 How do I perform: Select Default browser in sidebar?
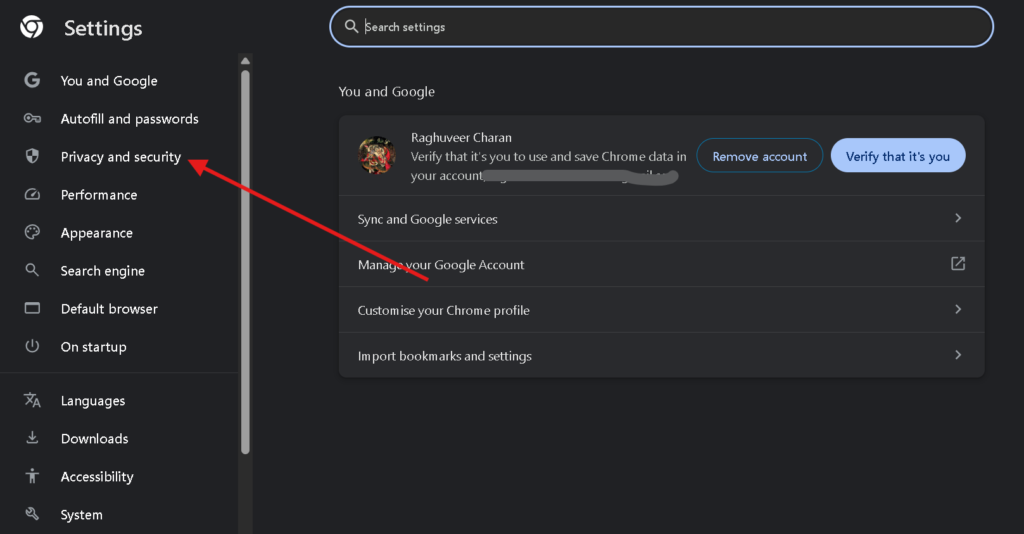coord(109,309)
